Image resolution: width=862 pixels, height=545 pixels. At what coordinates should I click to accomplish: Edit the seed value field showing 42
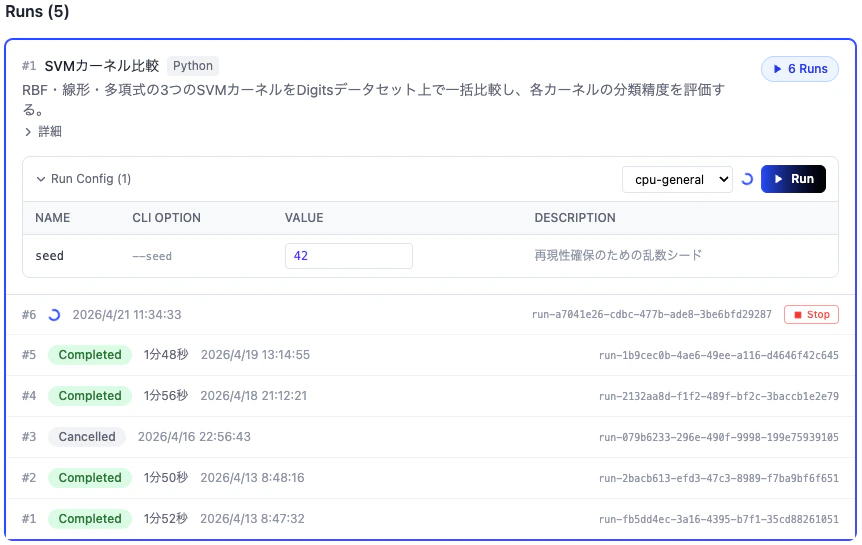(x=349, y=256)
